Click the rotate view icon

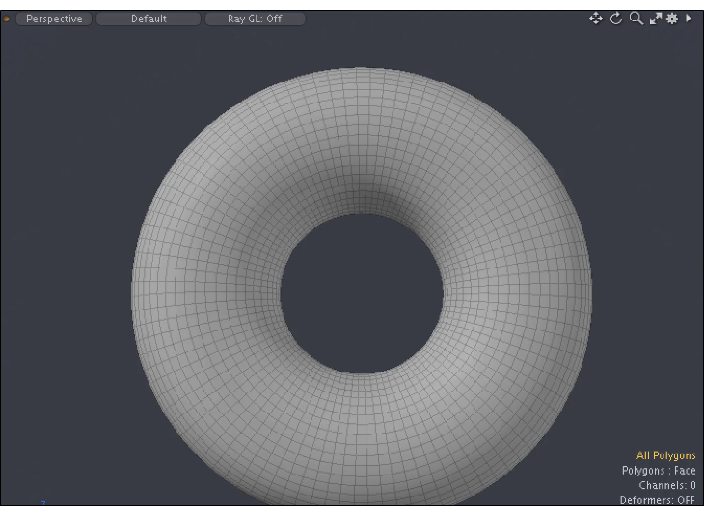(x=616, y=18)
